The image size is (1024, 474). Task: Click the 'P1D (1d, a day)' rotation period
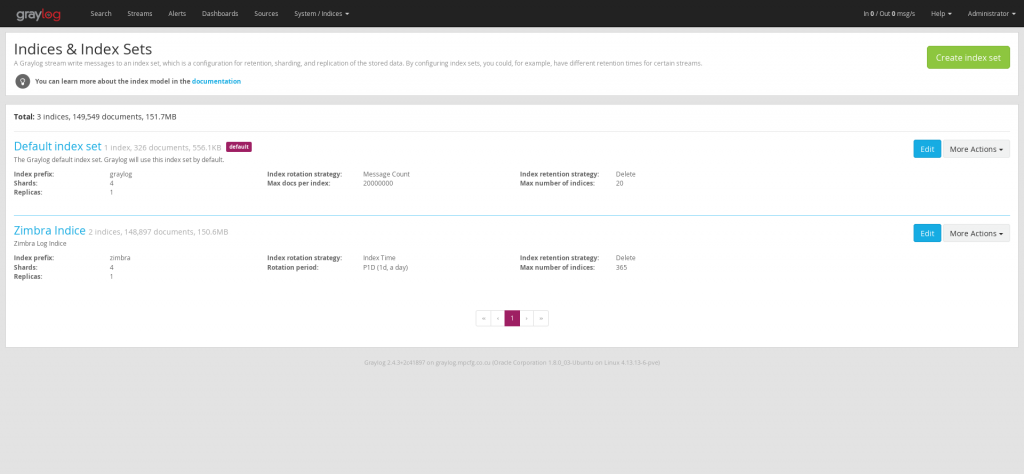pyautogui.click(x=385, y=267)
